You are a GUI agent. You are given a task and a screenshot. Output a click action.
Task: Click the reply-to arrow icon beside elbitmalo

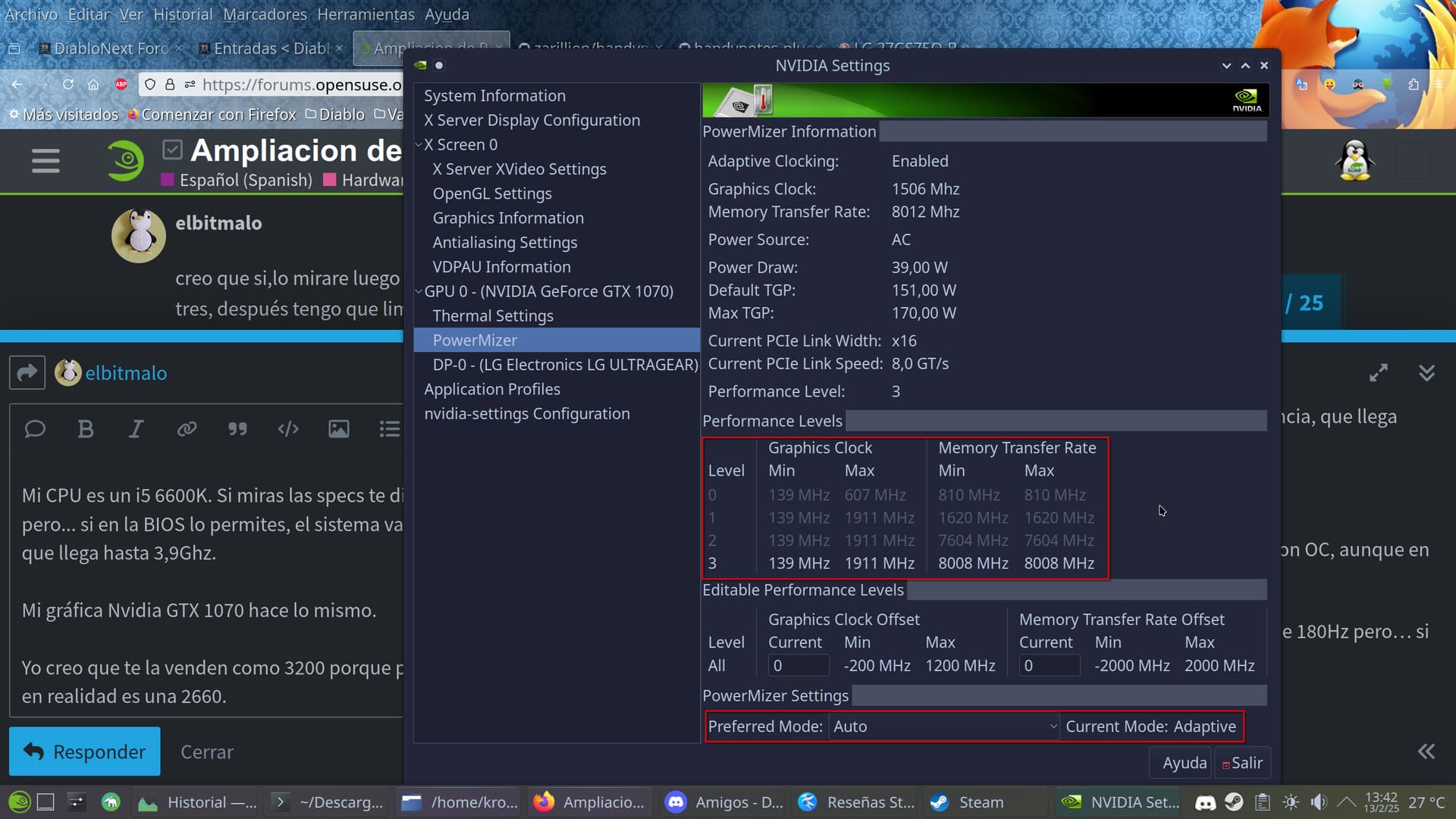(x=27, y=372)
